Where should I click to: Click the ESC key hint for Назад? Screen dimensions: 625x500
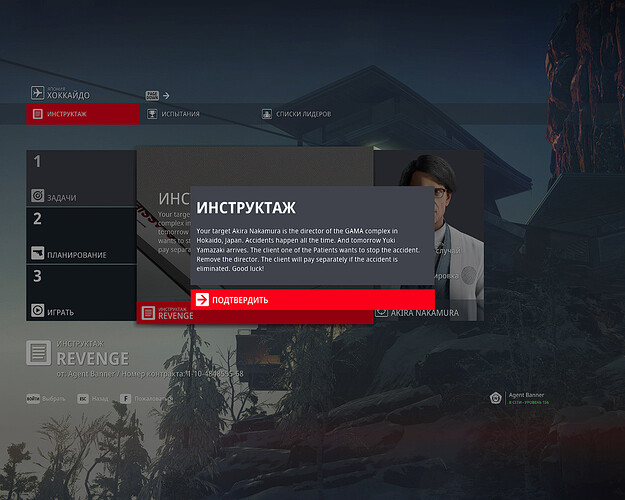point(83,399)
